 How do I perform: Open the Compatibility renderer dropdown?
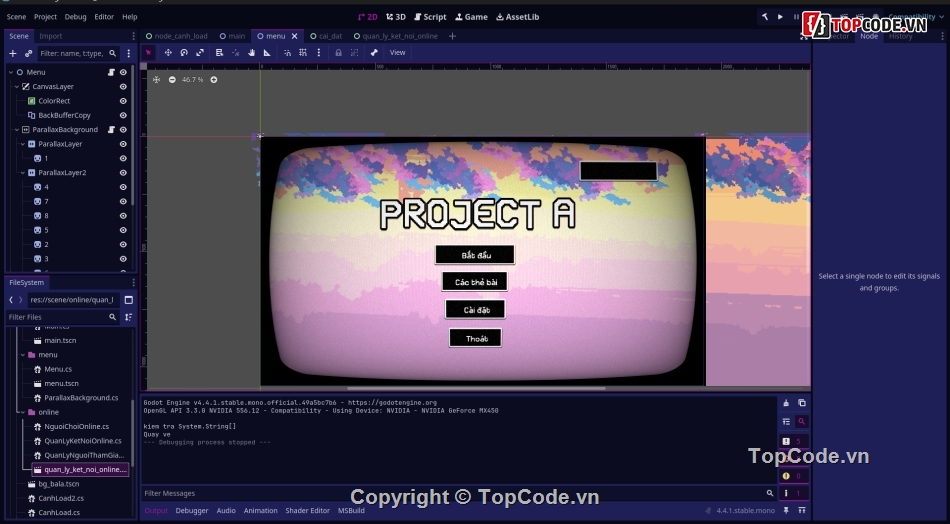click(x=915, y=17)
